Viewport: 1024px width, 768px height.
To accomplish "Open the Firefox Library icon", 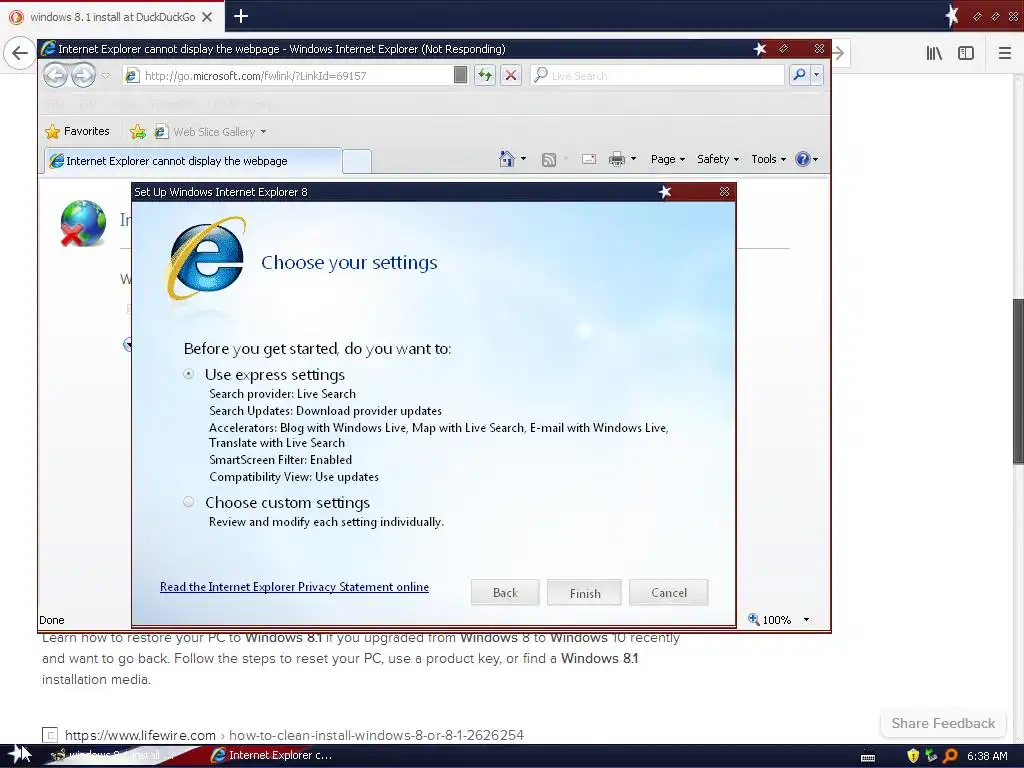I will pyautogui.click(x=934, y=53).
